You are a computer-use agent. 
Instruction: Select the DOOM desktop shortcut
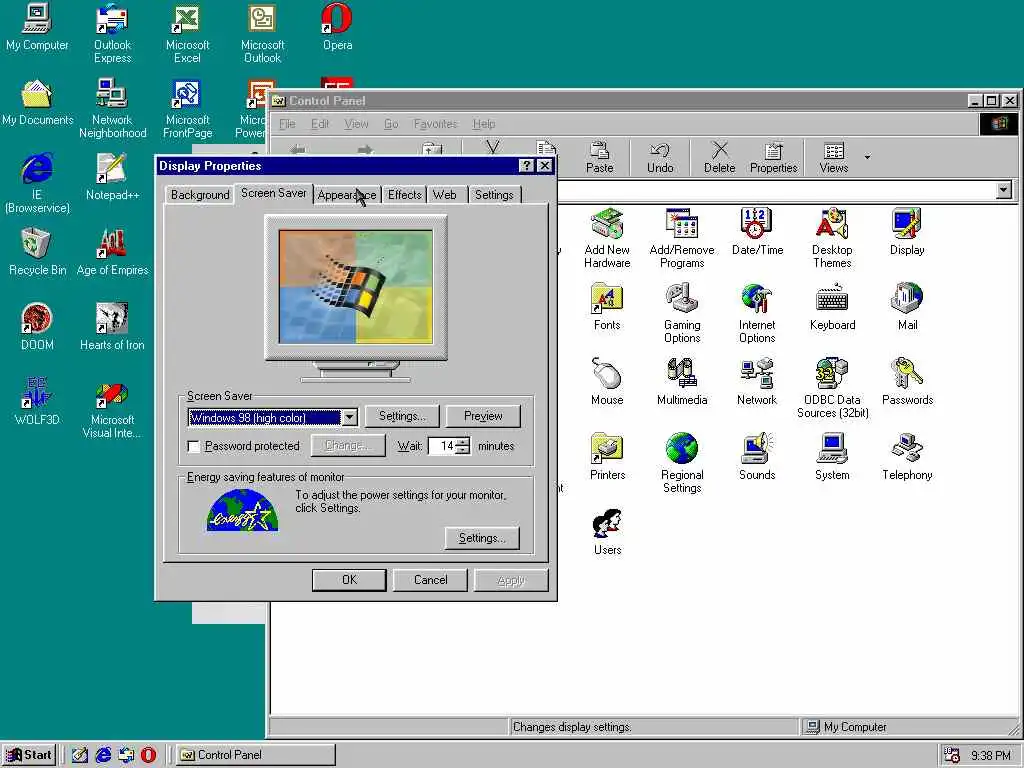coord(37,327)
